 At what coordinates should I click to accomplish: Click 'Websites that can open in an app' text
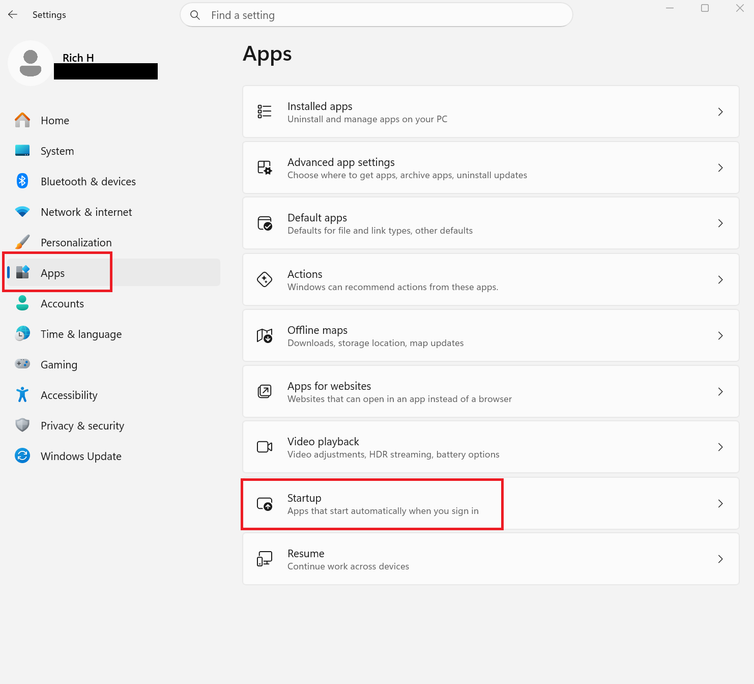(400, 399)
